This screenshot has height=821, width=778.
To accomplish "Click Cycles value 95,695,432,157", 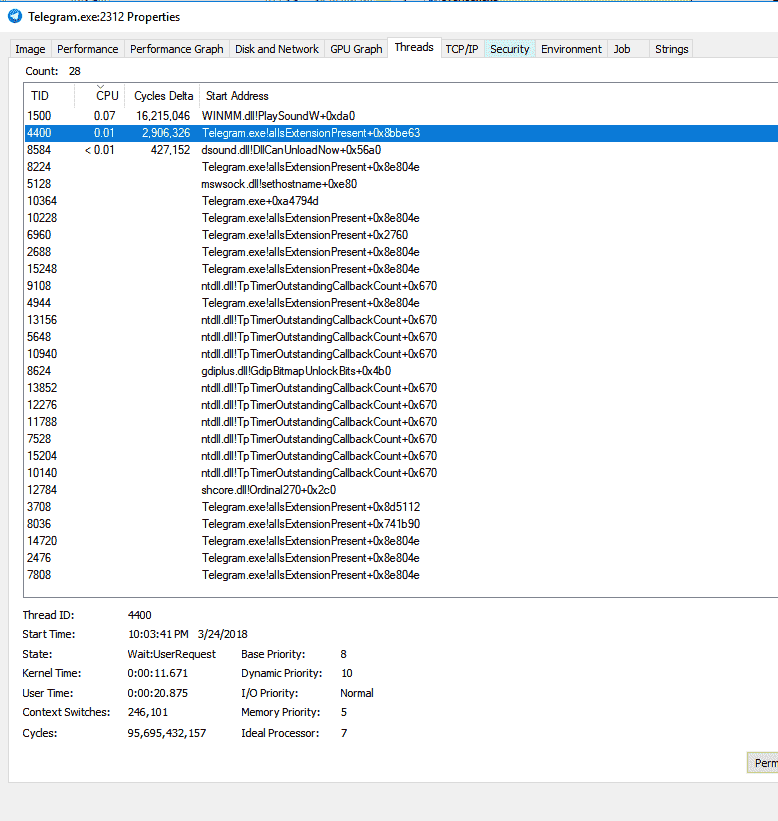I will [x=166, y=733].
